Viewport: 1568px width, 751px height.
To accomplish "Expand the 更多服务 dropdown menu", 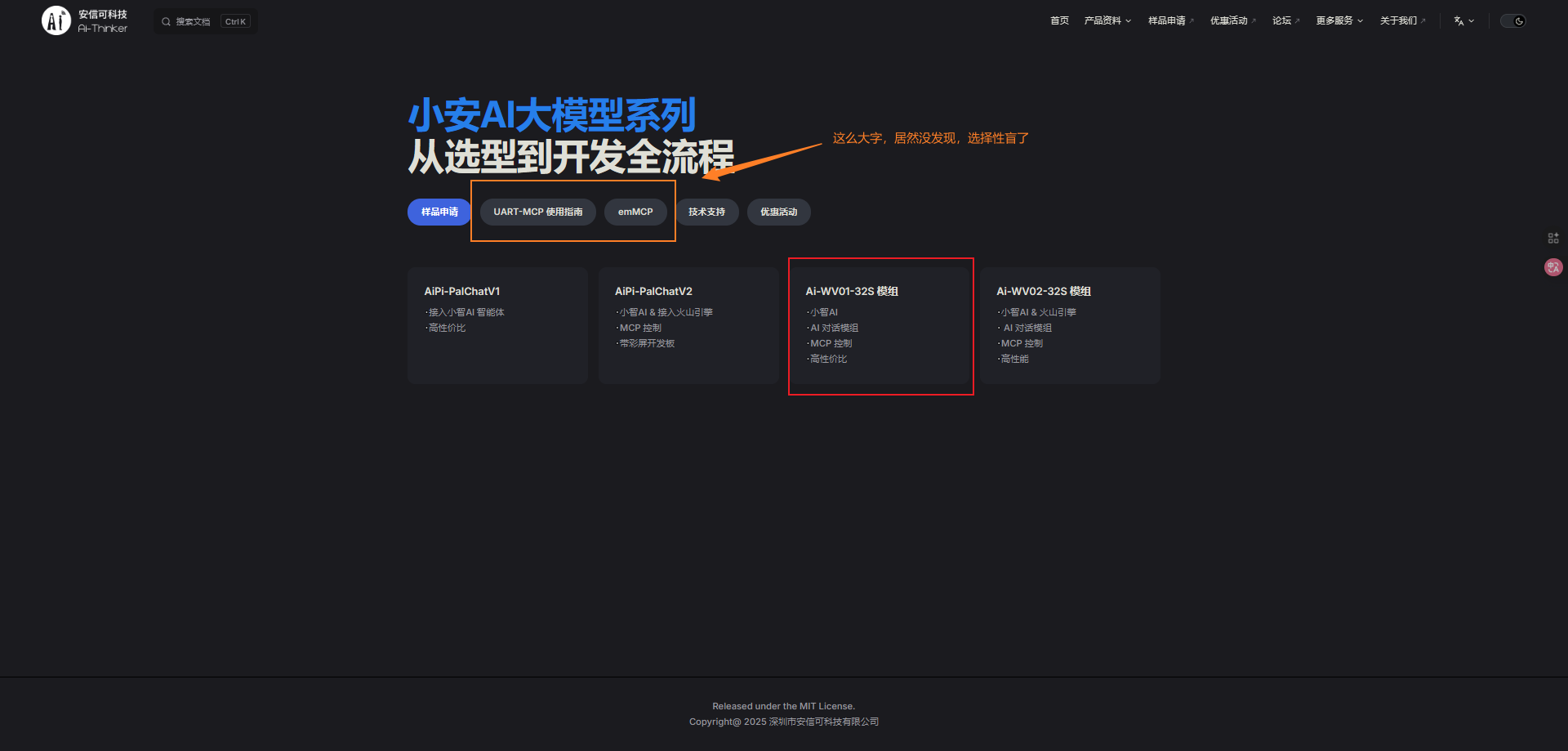I will pyautogui.click(x=1339, y=21).
